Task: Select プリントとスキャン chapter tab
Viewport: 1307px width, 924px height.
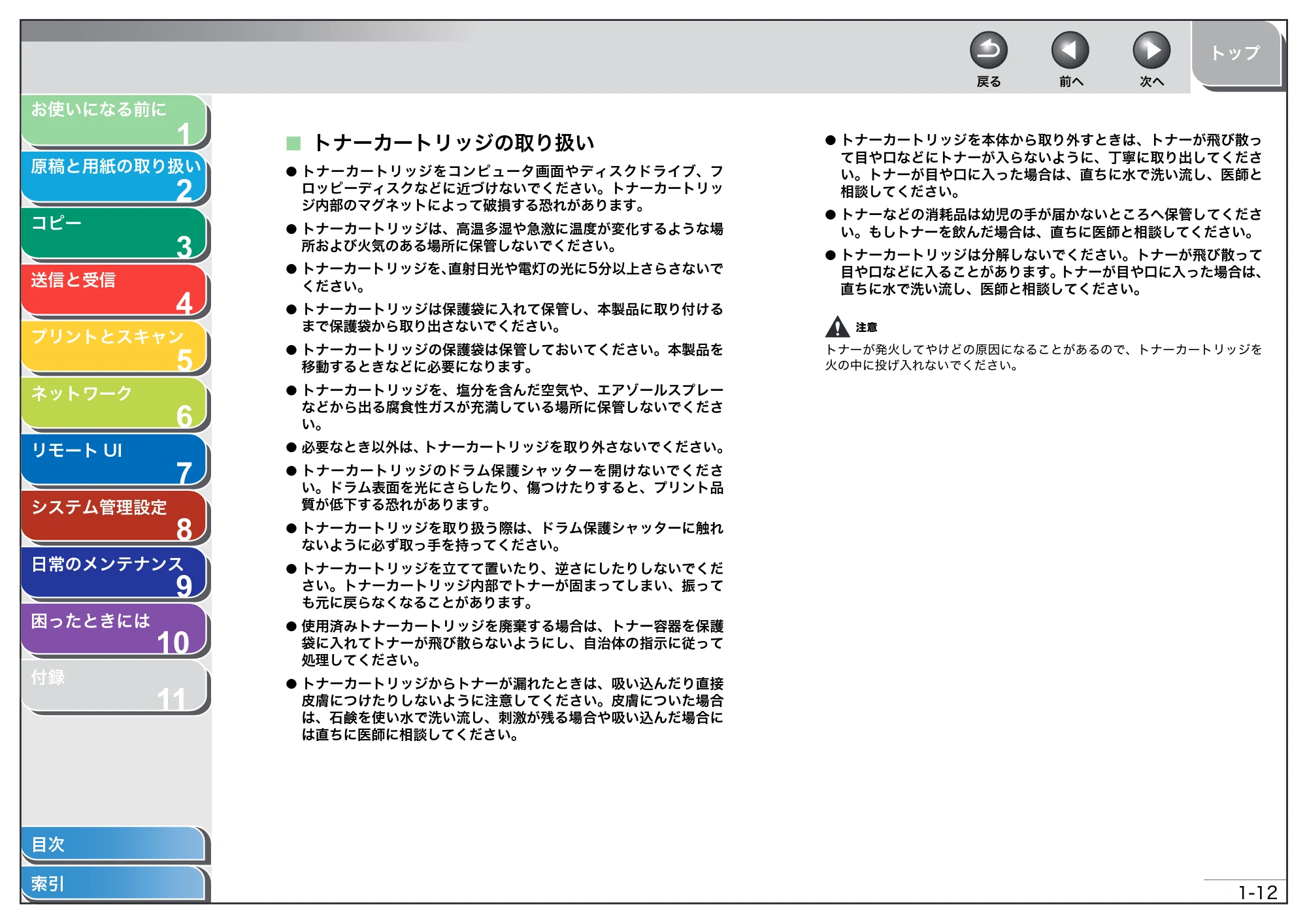Action: [x=114, y=347]
